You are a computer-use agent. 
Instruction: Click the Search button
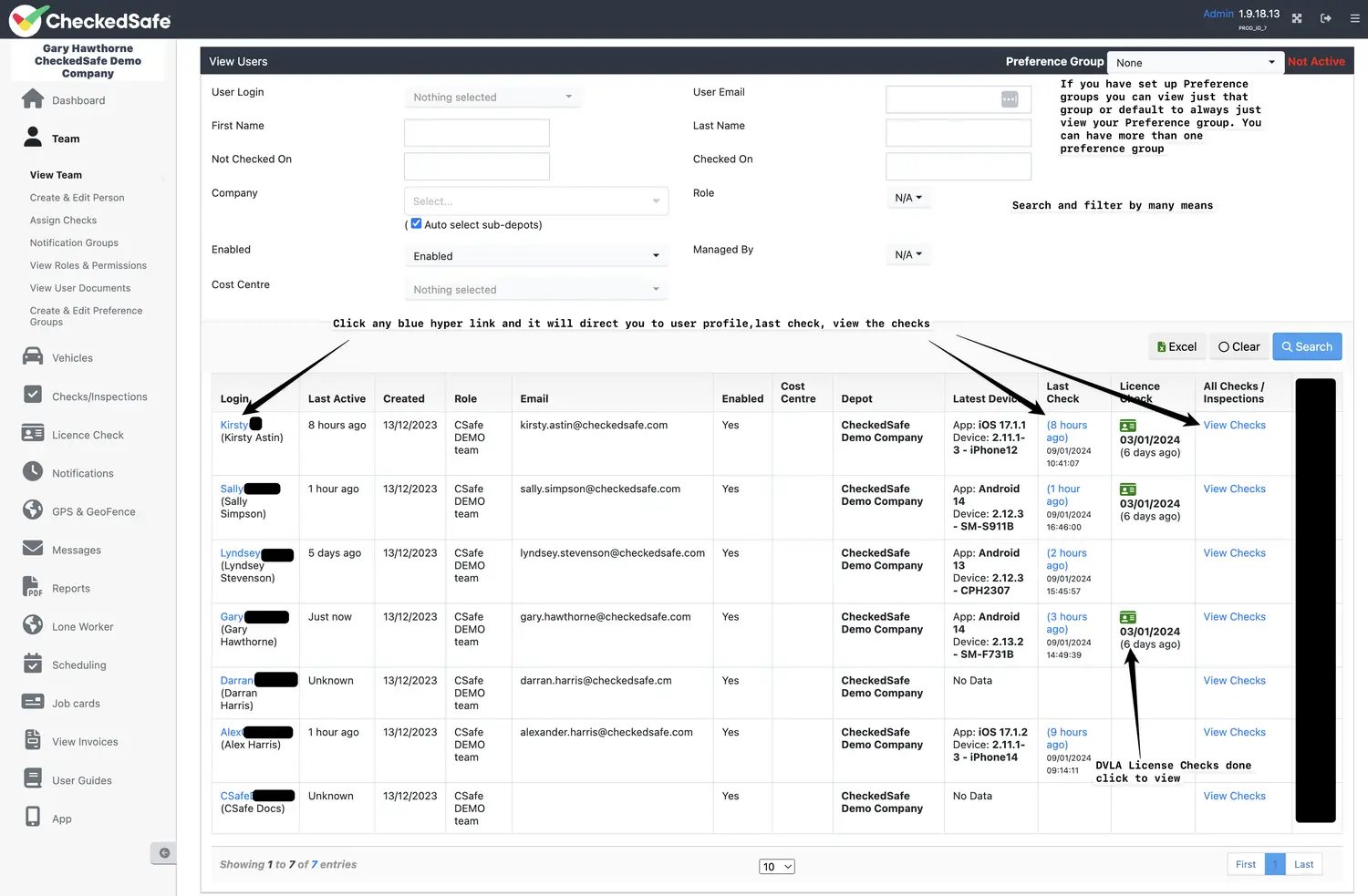[1307, 346]
